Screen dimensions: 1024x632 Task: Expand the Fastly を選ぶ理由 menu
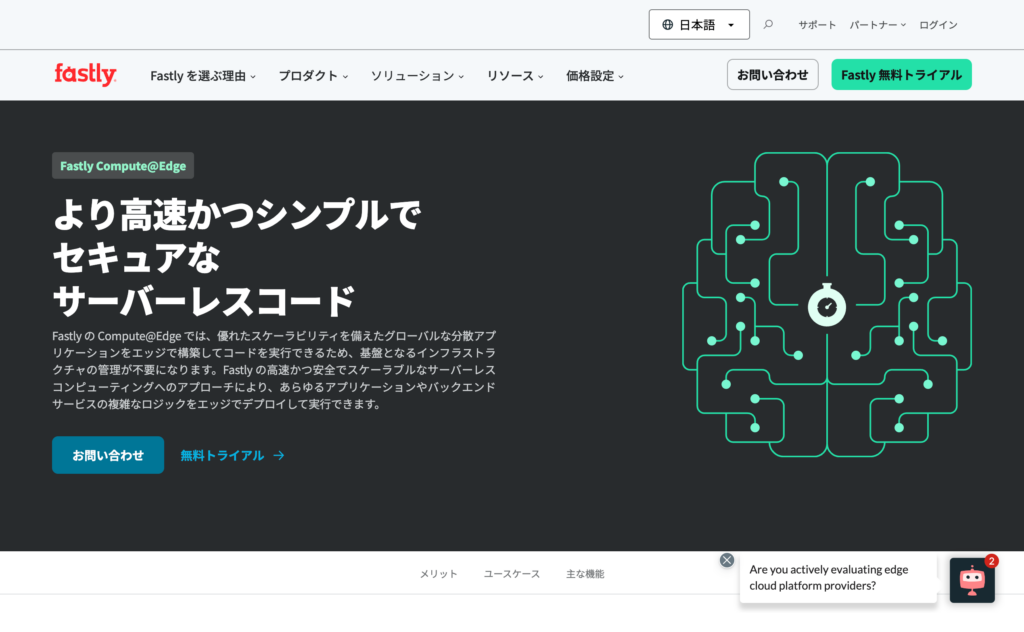pyautogui.click(x=203, y=76)
